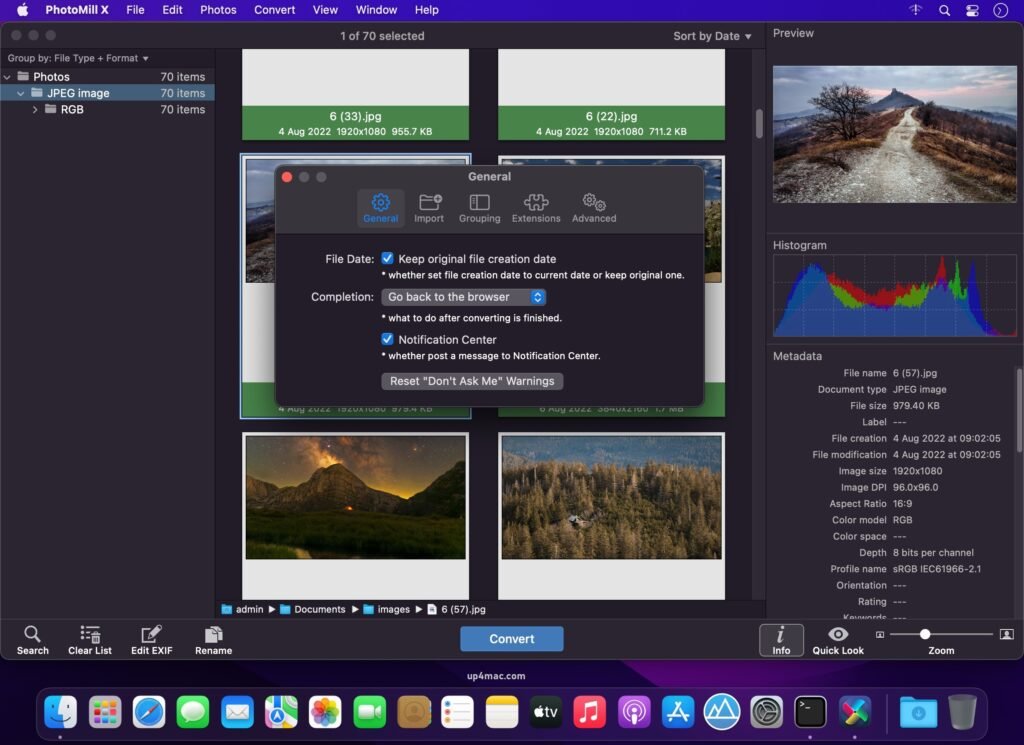Open the Completion dropdown

click(463, 296)
